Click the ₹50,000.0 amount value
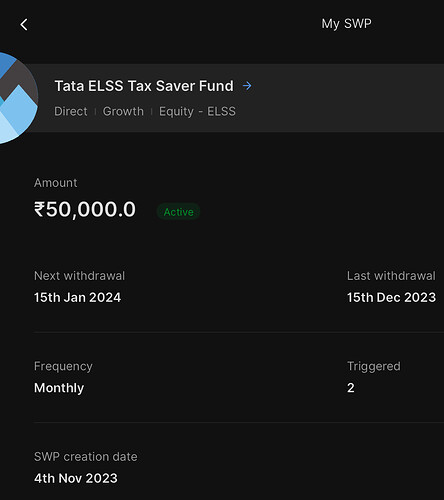 tap(85, 209)
